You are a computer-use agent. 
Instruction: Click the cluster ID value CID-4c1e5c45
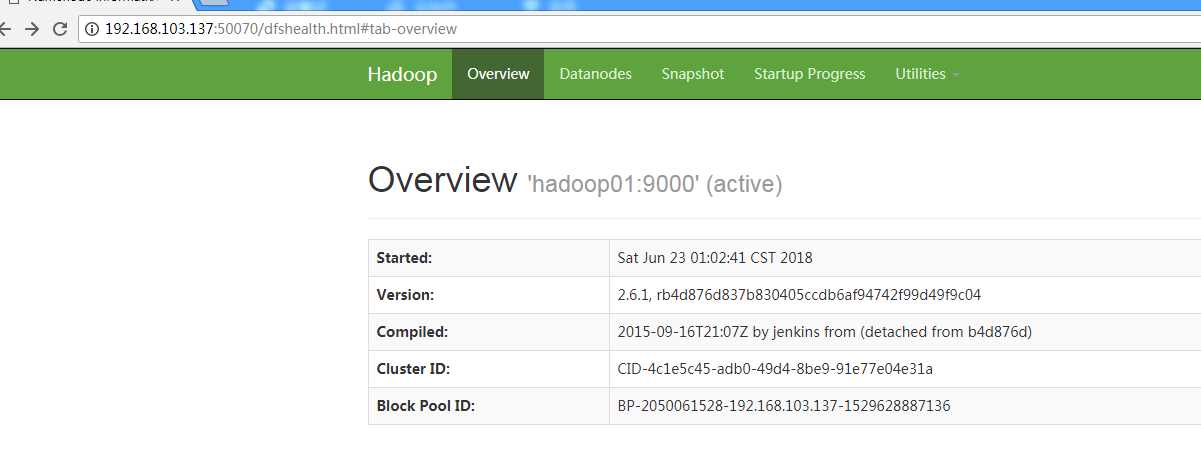(775, 369)
